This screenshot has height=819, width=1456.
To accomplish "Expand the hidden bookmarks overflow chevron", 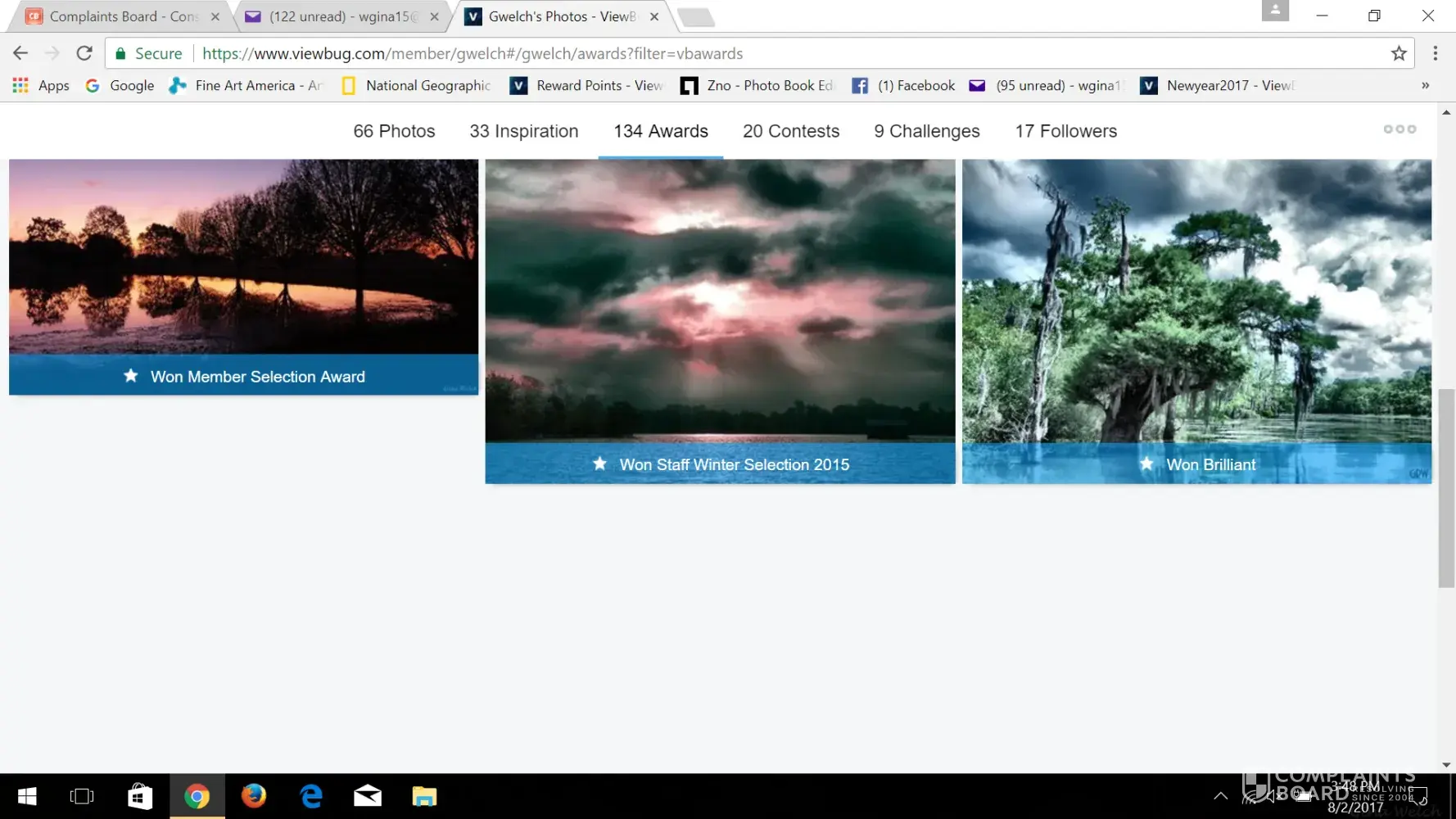I will [1425, 85].
